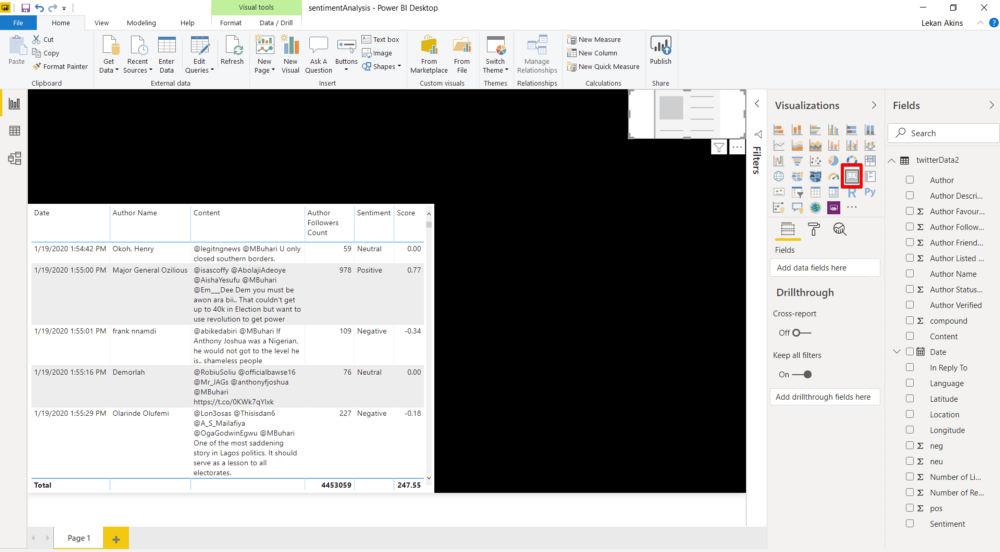
Task: Choose the R script visual
Action: (852, 192)
